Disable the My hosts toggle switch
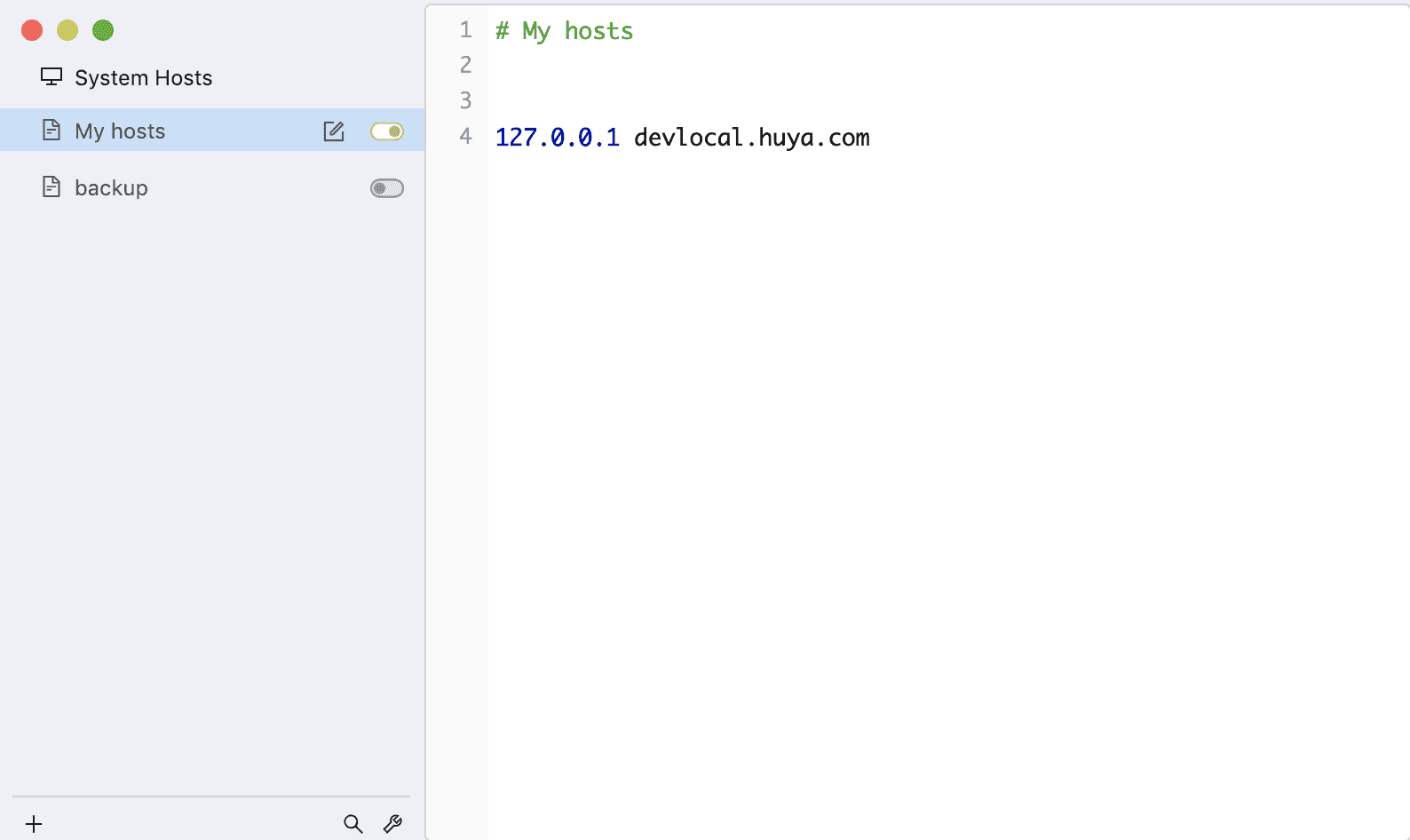Screen dimensions: 1410x840 tap(386, 131)
